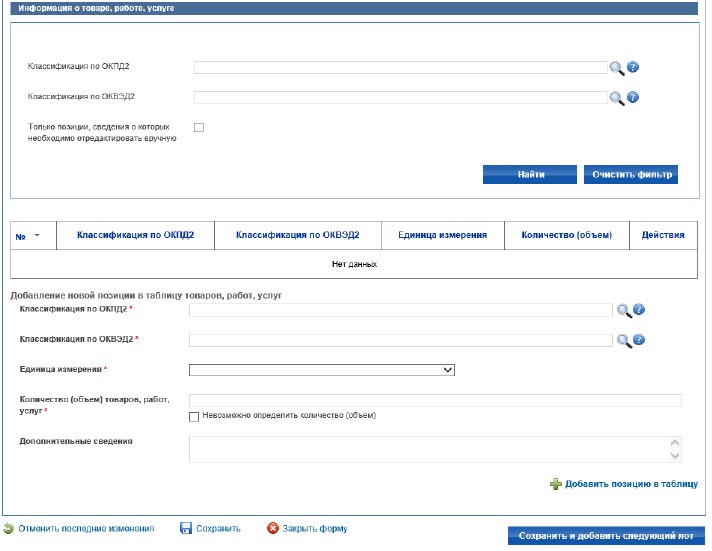Open help icon for new position ОКВЭД2

pos(639,340)
